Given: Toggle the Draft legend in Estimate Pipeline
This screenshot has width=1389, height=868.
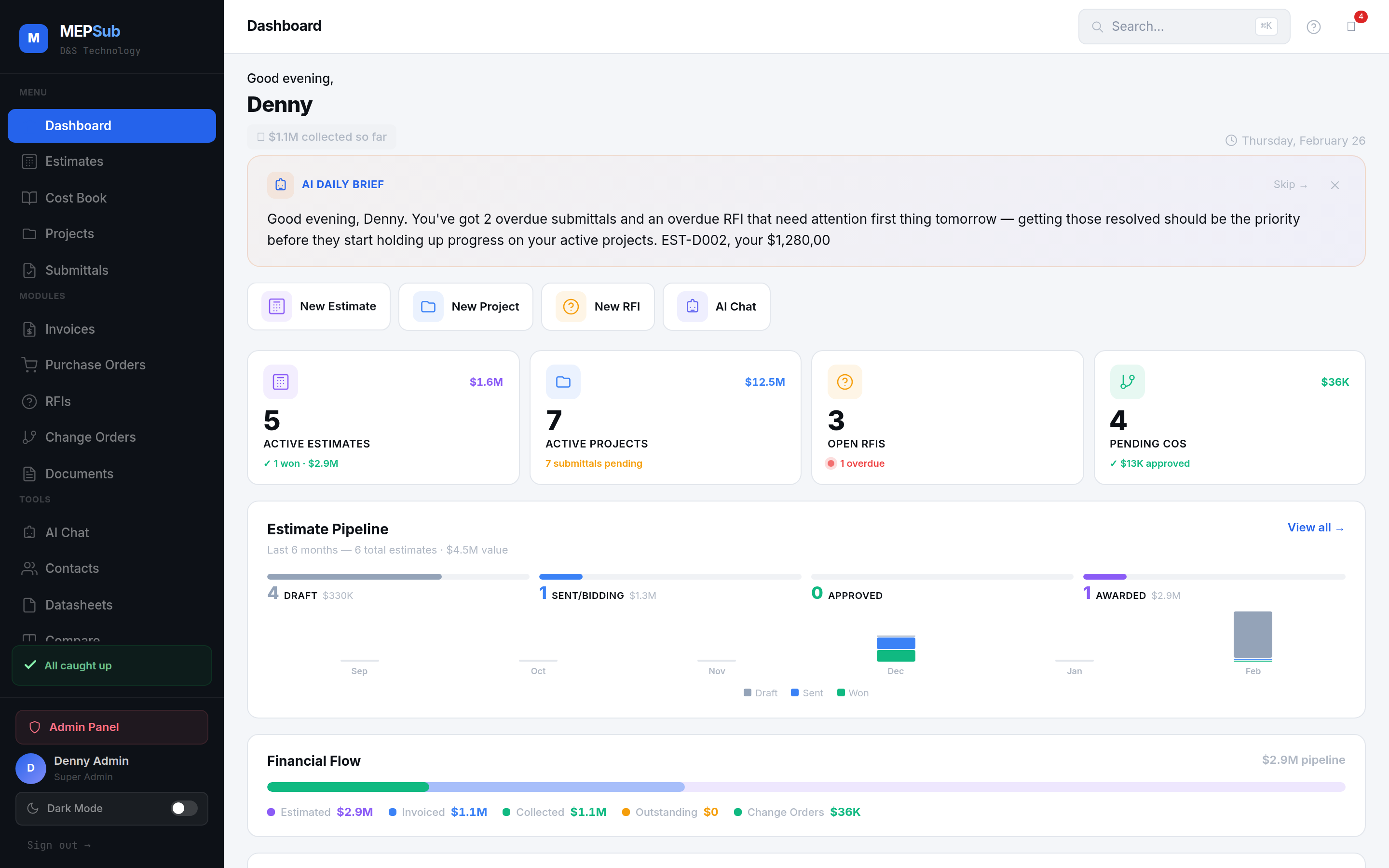Looking at the screenshot, I should coord(761,693).
